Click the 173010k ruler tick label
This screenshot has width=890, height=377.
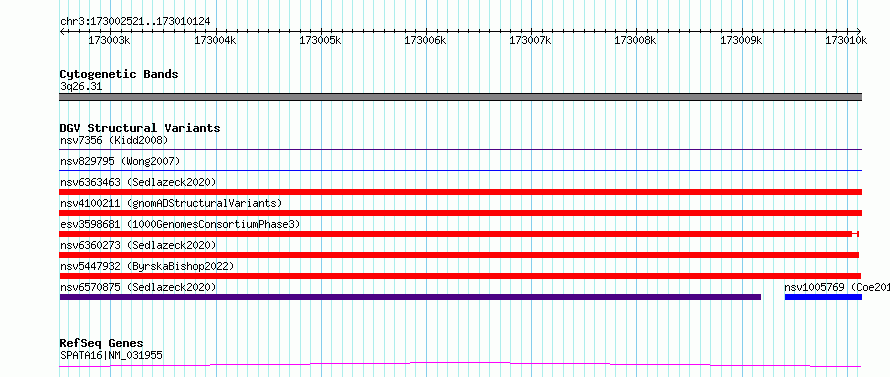(x=846, y=40)
